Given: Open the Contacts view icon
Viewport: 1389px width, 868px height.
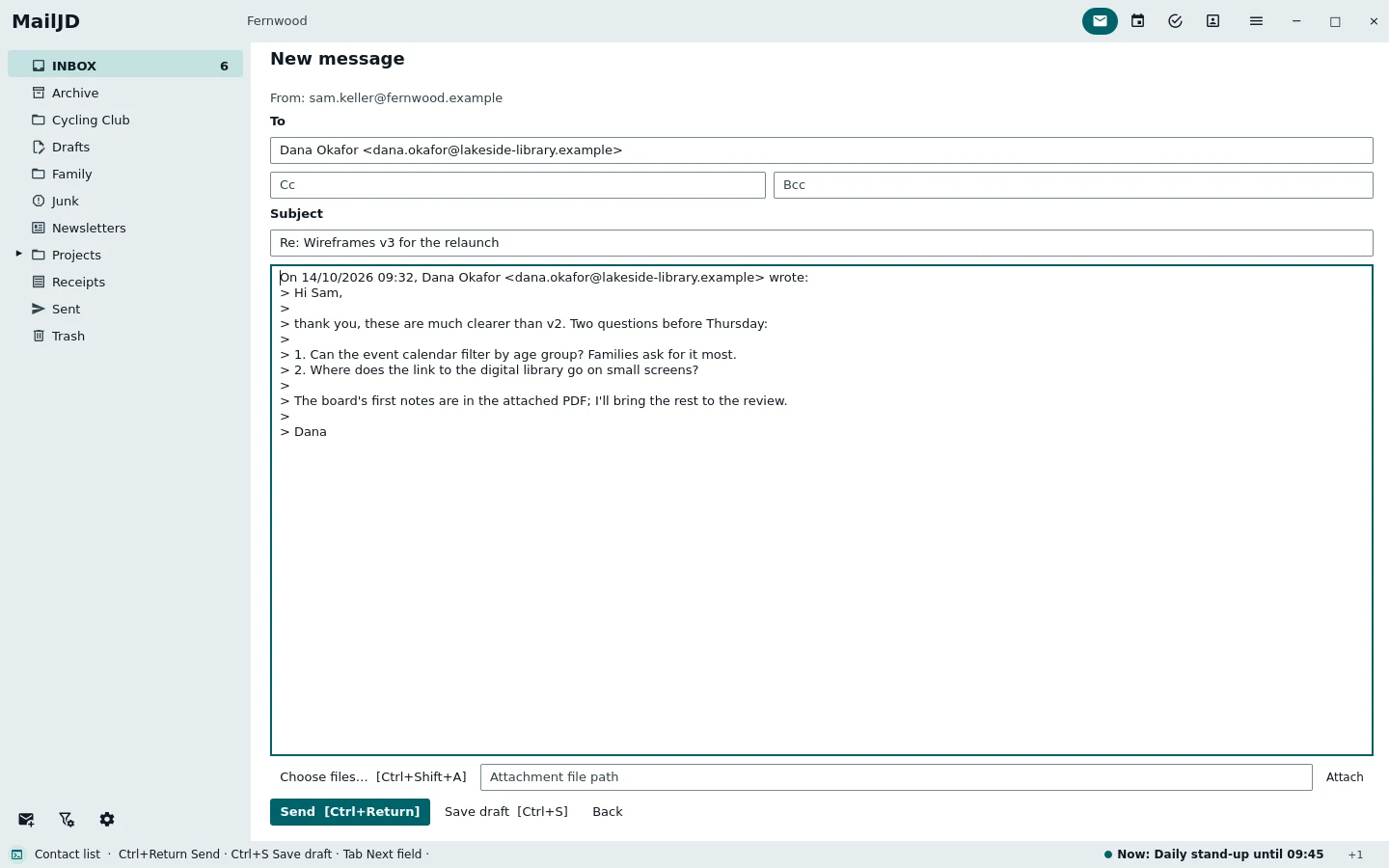Looking at the screenshot, I should pos(1213,21).
